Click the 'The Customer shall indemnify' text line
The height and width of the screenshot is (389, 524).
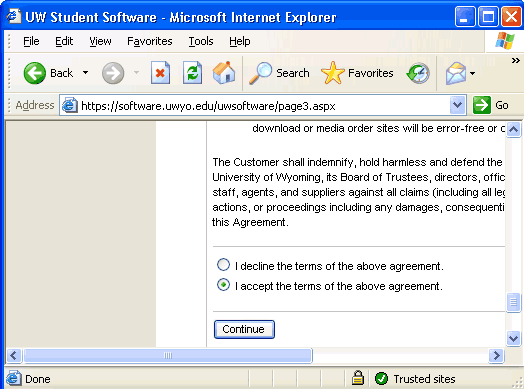click(x=357, y=162)
